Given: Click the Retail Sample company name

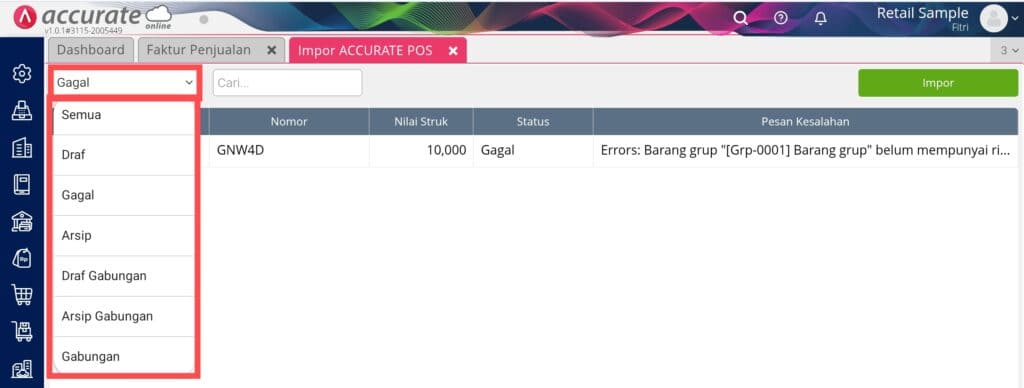Looking at the screenshot, I should pyautogui.click(x=922, y=13).
